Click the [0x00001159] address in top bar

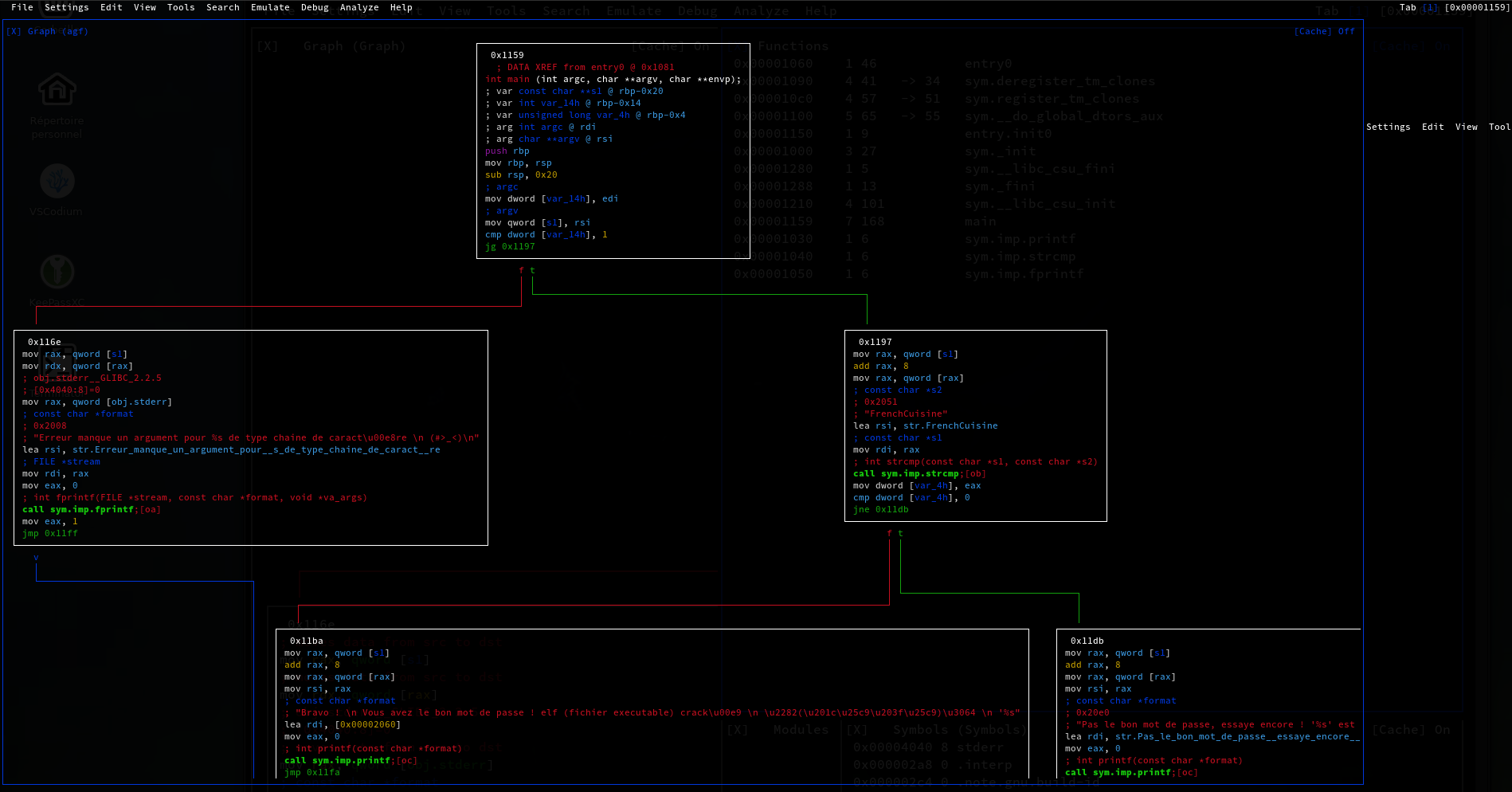(1478, 7)
